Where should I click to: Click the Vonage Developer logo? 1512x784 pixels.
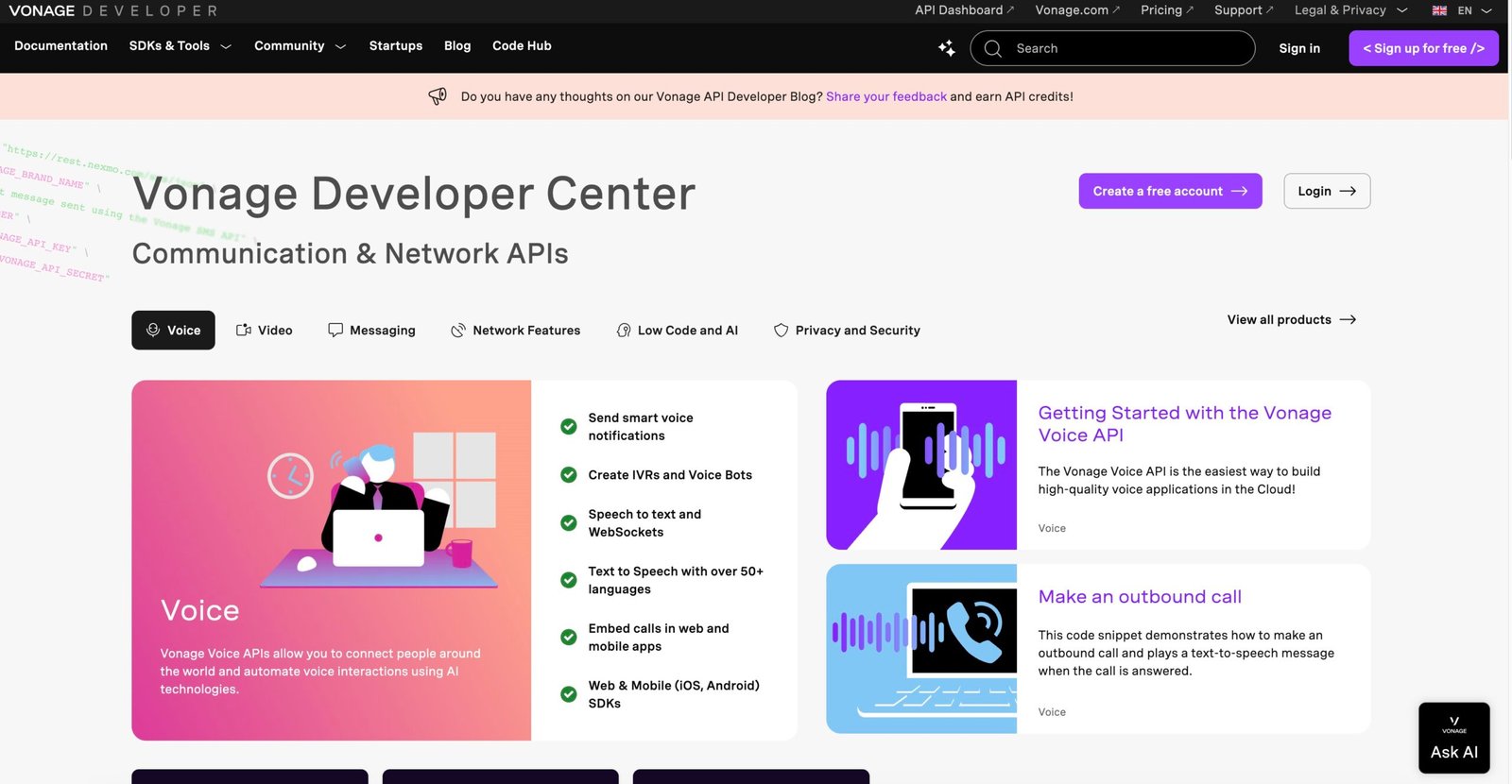pos(113,10)
